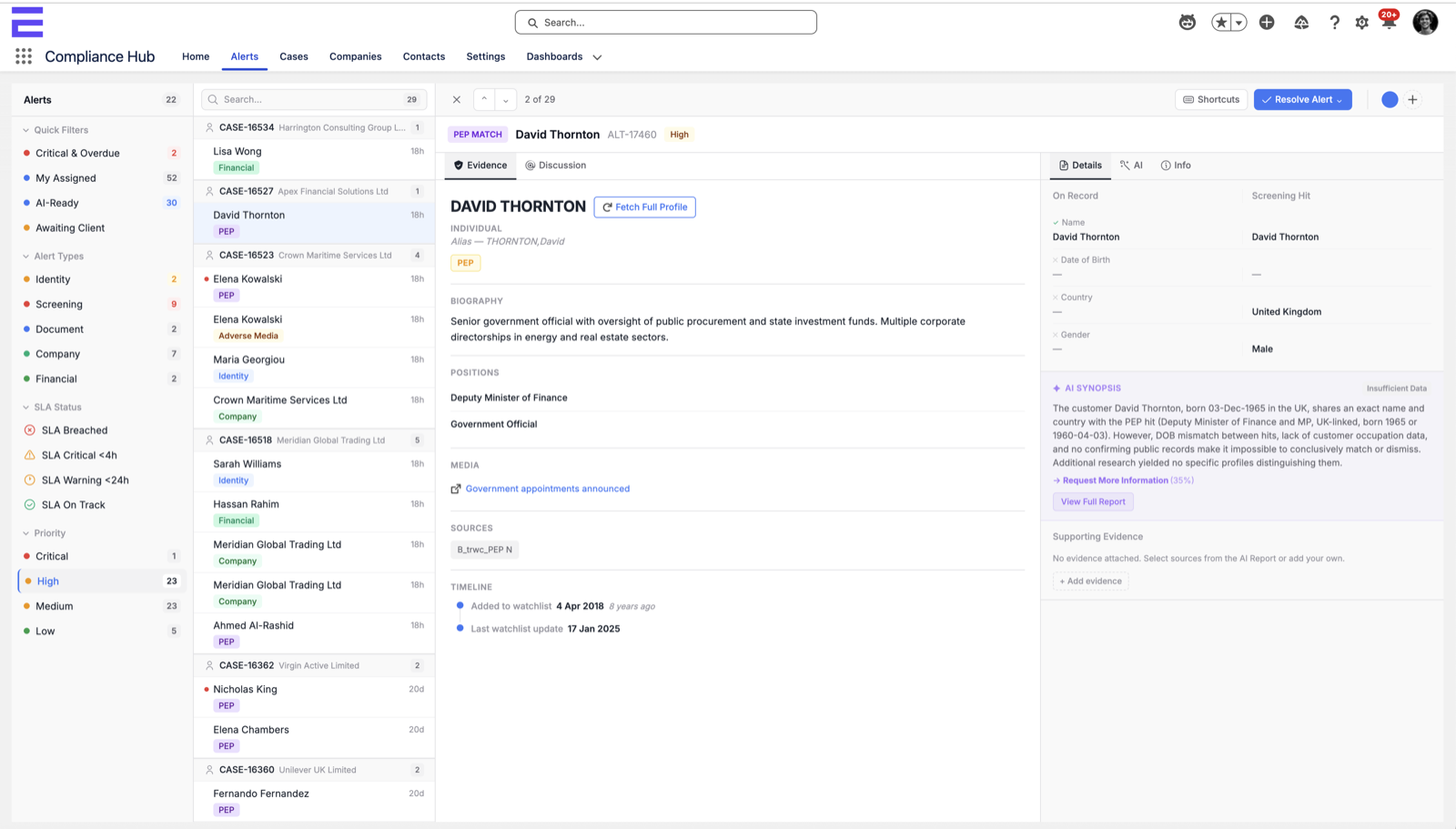Open the app launcher grid icon

tap(24, 56)
